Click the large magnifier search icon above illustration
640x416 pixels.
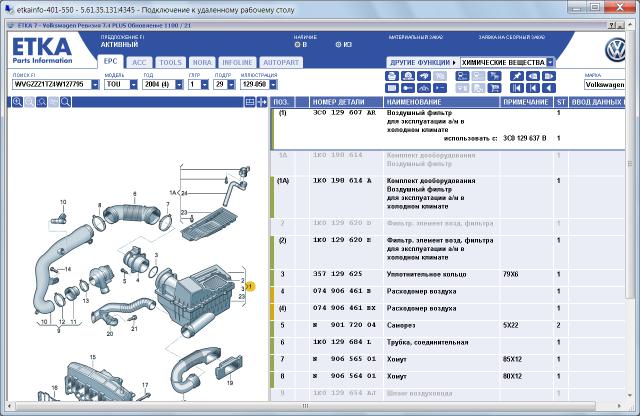(66, 102)
